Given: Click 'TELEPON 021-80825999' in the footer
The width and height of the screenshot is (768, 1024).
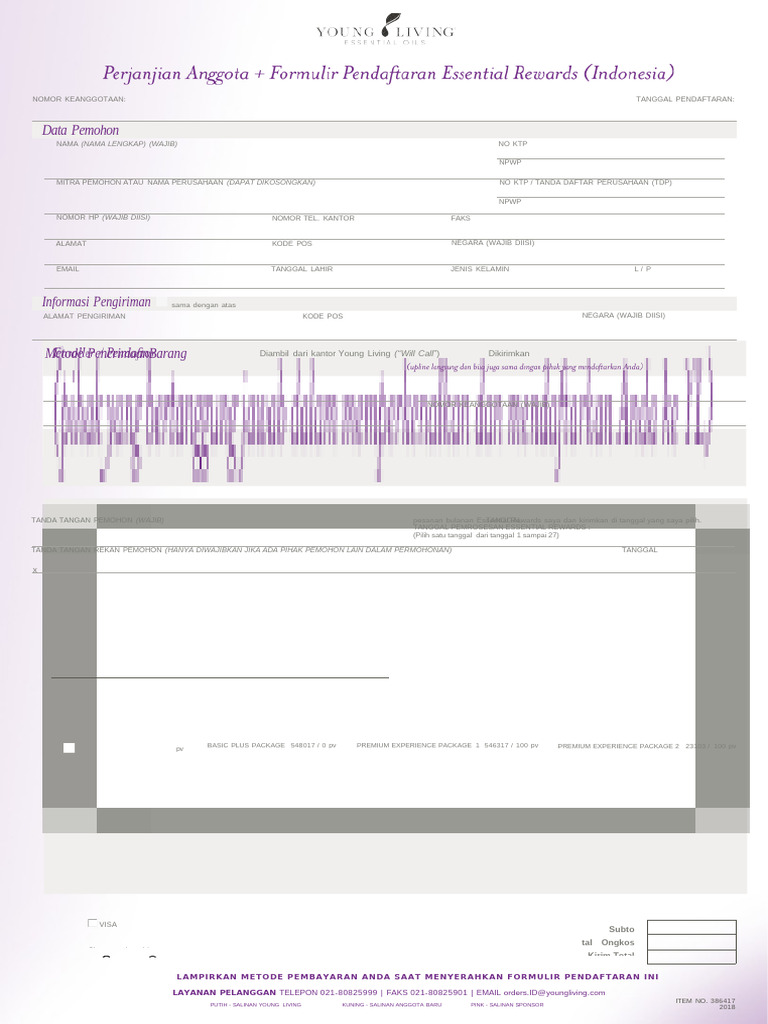Looking at the screenshot, I should pos(328,993).
